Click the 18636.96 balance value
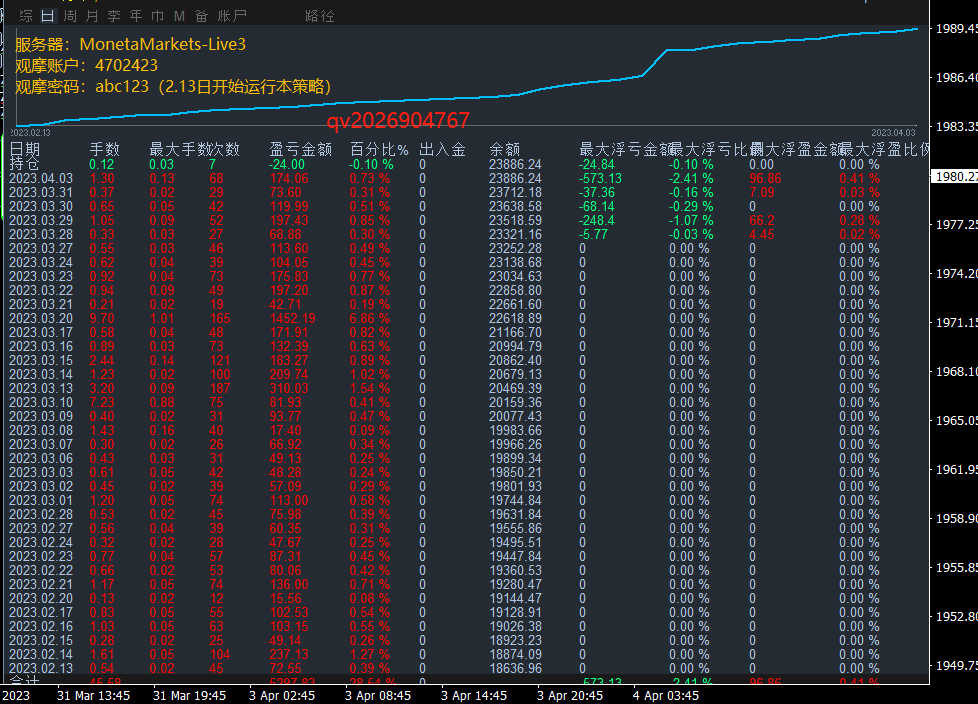978x704 pixels. click(x=515, y=668)
